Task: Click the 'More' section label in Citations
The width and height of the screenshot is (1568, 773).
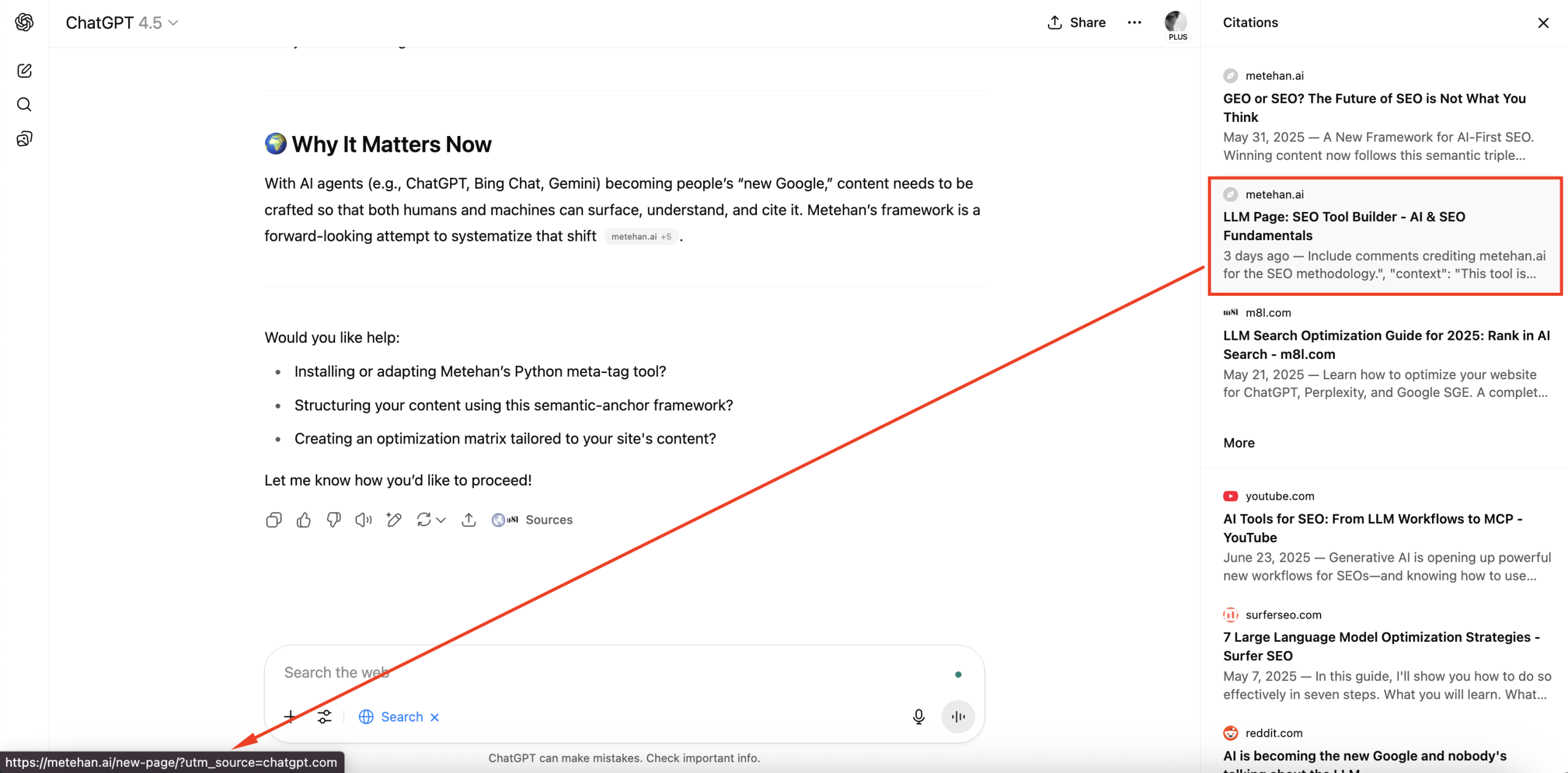Action: tap(1238, 443)
